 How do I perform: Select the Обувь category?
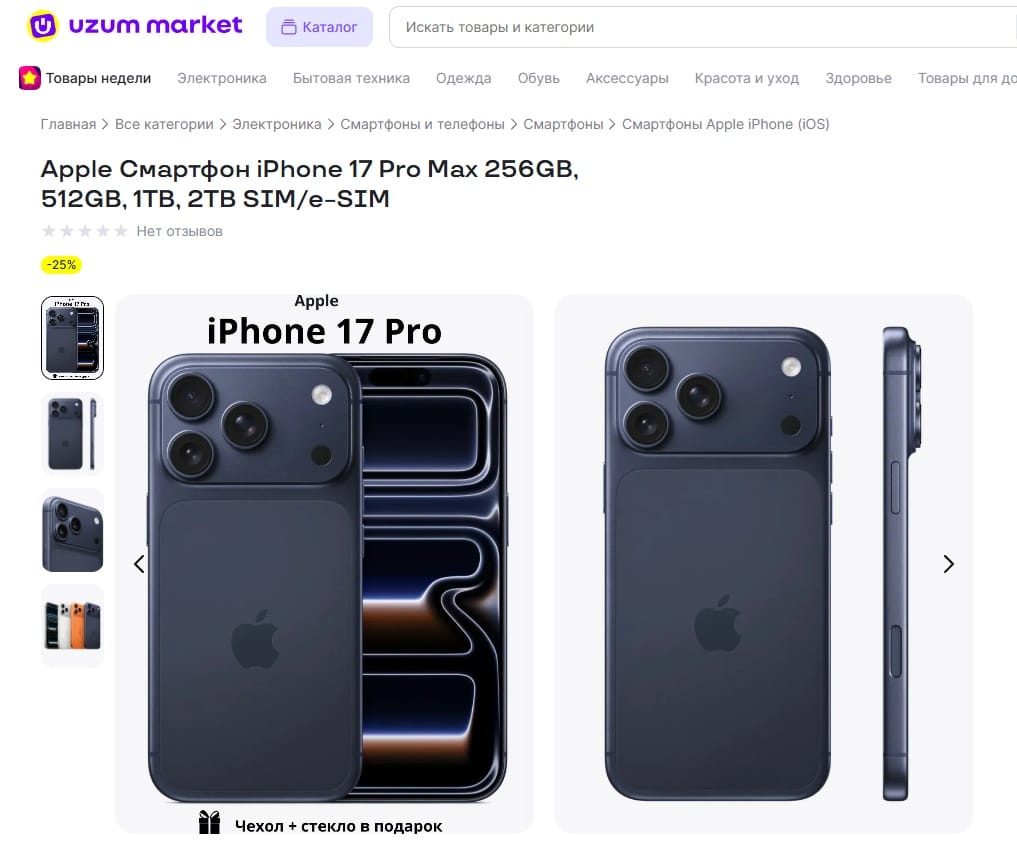click(x=538, y=78)
